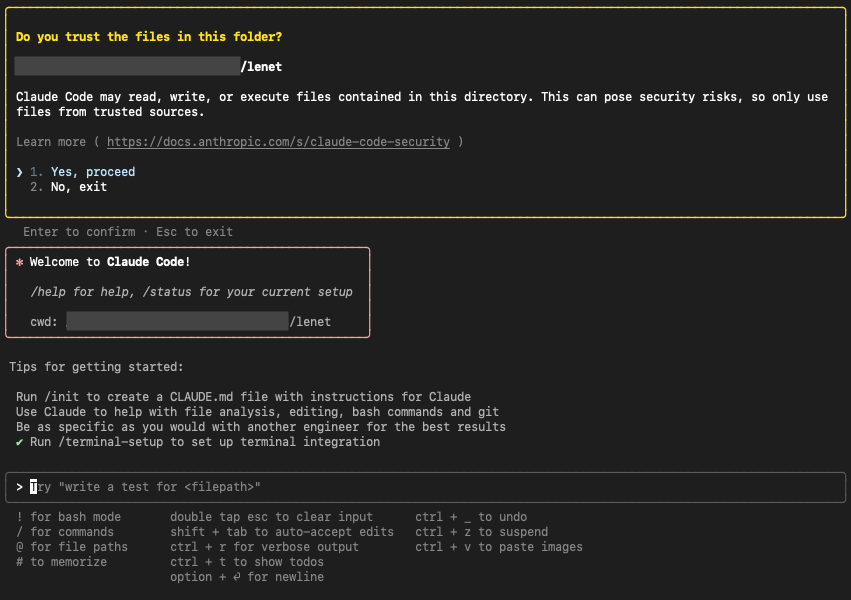Click the selection arrow beside Yes, proceed
The width and height of the screenshot is (851, 600).
(19, 171)
